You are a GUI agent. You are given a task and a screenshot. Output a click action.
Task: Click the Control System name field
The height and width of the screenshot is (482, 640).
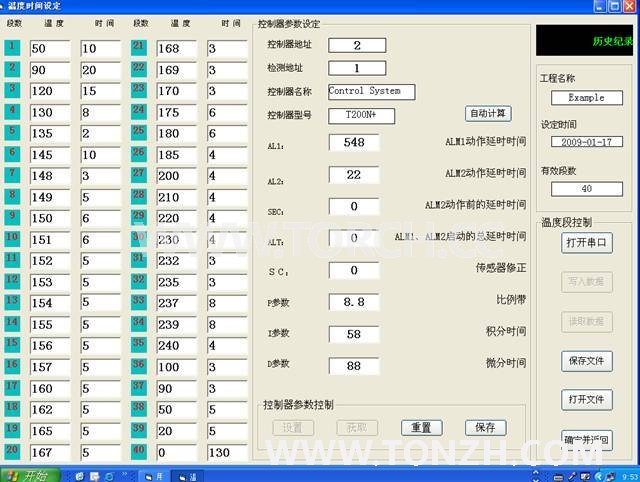tap(371, 91)
